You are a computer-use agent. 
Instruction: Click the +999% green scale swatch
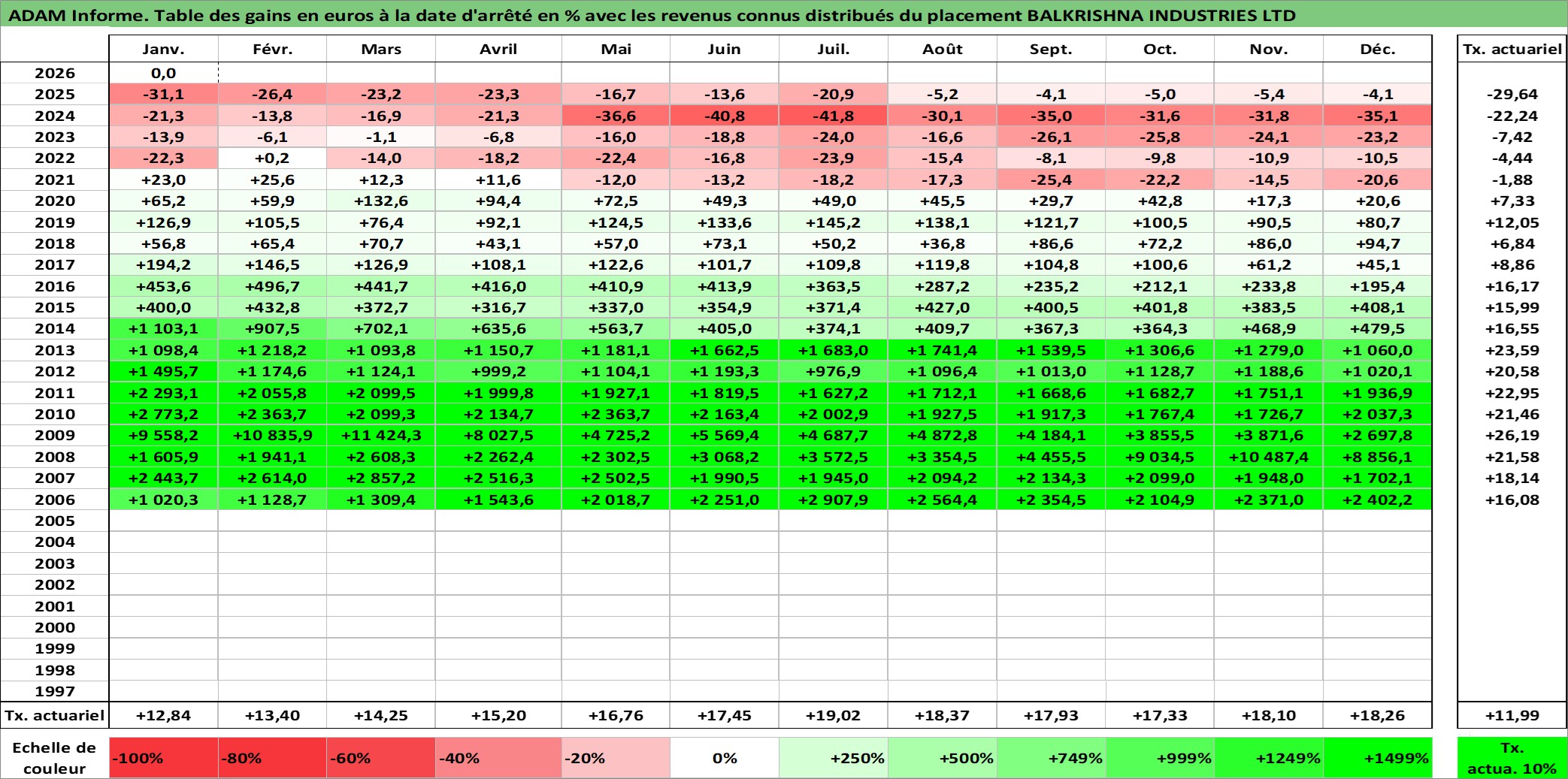(1160, 758)
